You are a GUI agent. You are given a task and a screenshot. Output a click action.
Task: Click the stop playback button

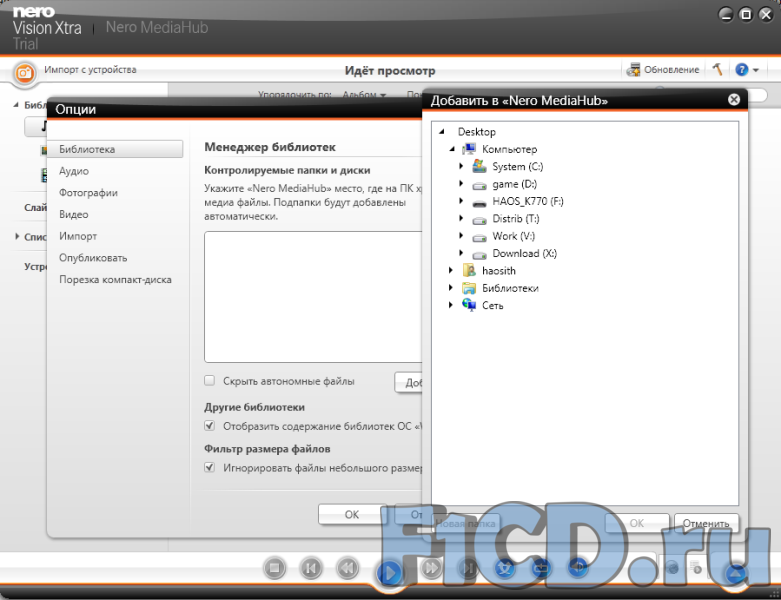click(x=274, y=568)
